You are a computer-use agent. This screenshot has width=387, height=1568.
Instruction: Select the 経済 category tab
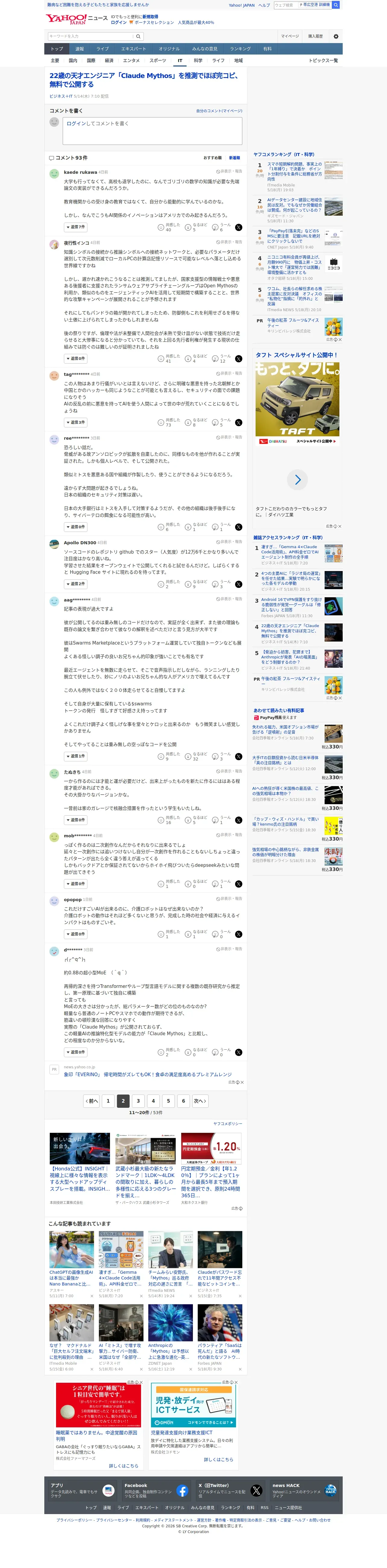[x=109, y=61]
